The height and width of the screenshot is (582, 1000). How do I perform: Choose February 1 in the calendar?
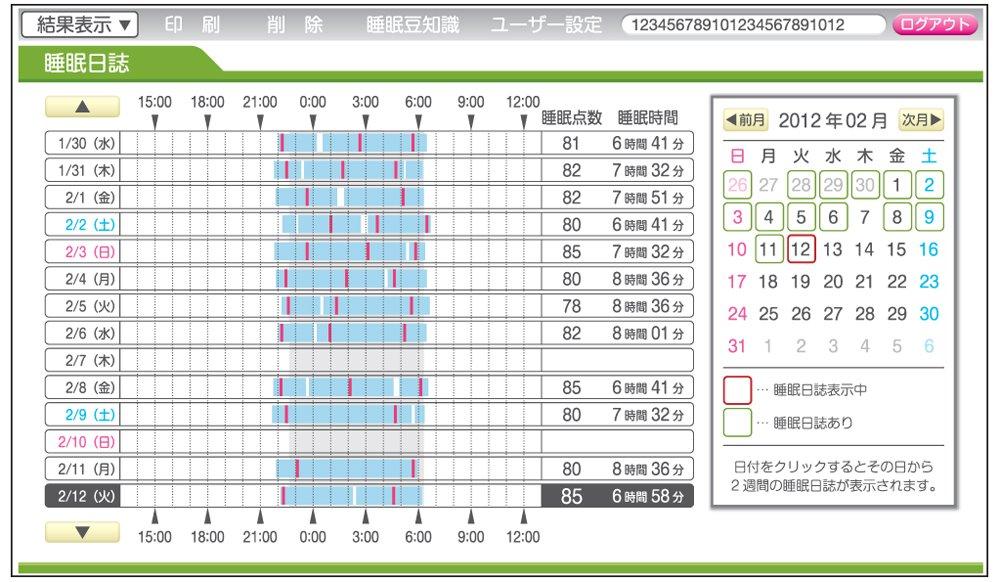[x=897, y=184]
